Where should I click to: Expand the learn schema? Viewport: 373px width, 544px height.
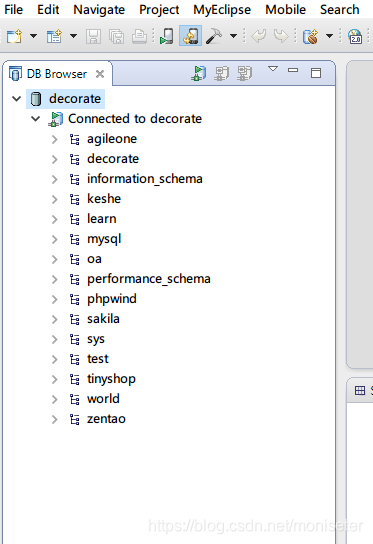tap(54, 219)
